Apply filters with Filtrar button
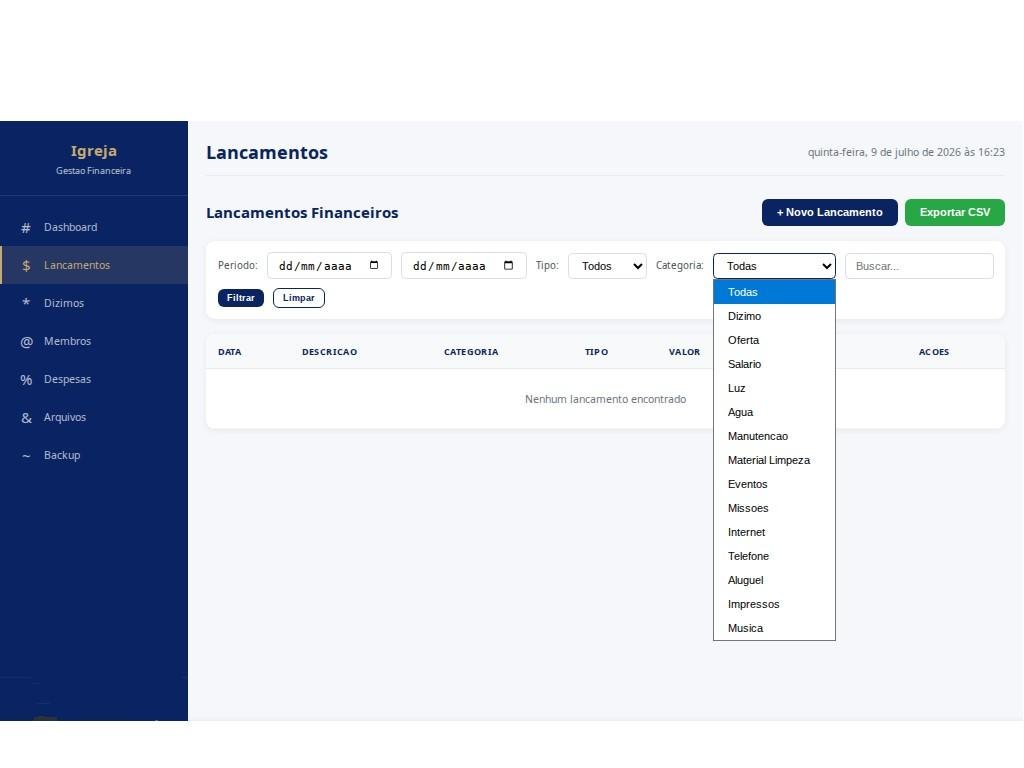Screen dimensions: 1024x768 point(241,298)
